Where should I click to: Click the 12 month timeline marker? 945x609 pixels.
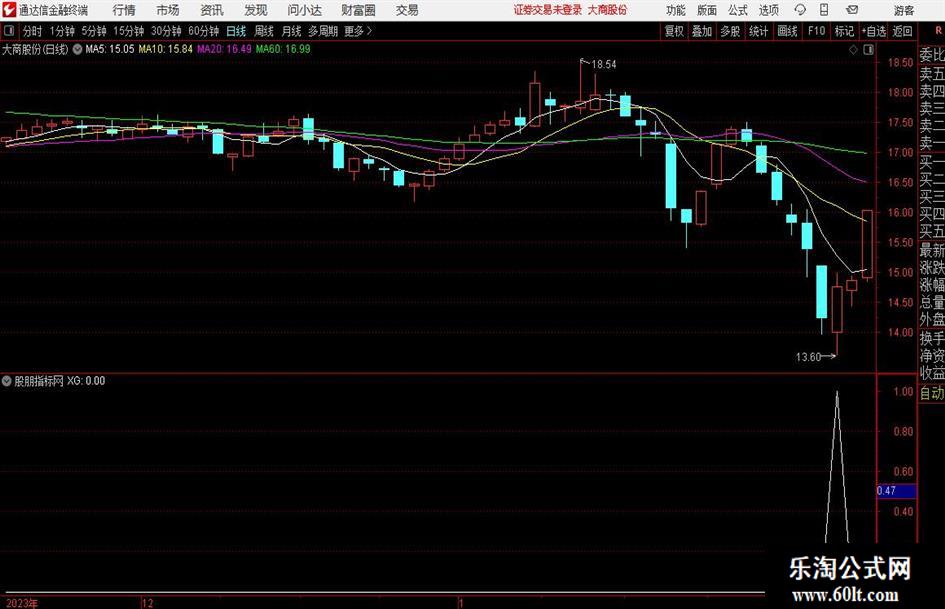pyautogui.click(x=148, y=603)
